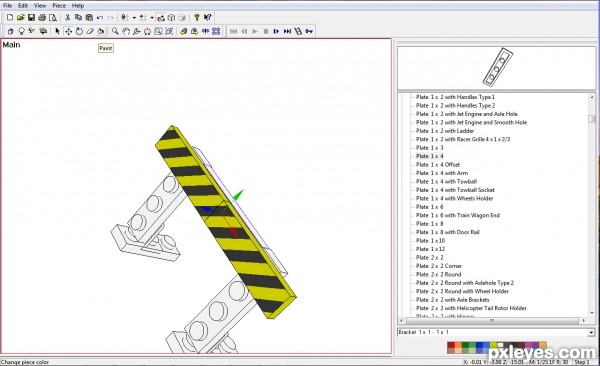Toggle the axis lock button
Image resolution: width=600 pixels, height=366 pixels.
click(125, 18)
